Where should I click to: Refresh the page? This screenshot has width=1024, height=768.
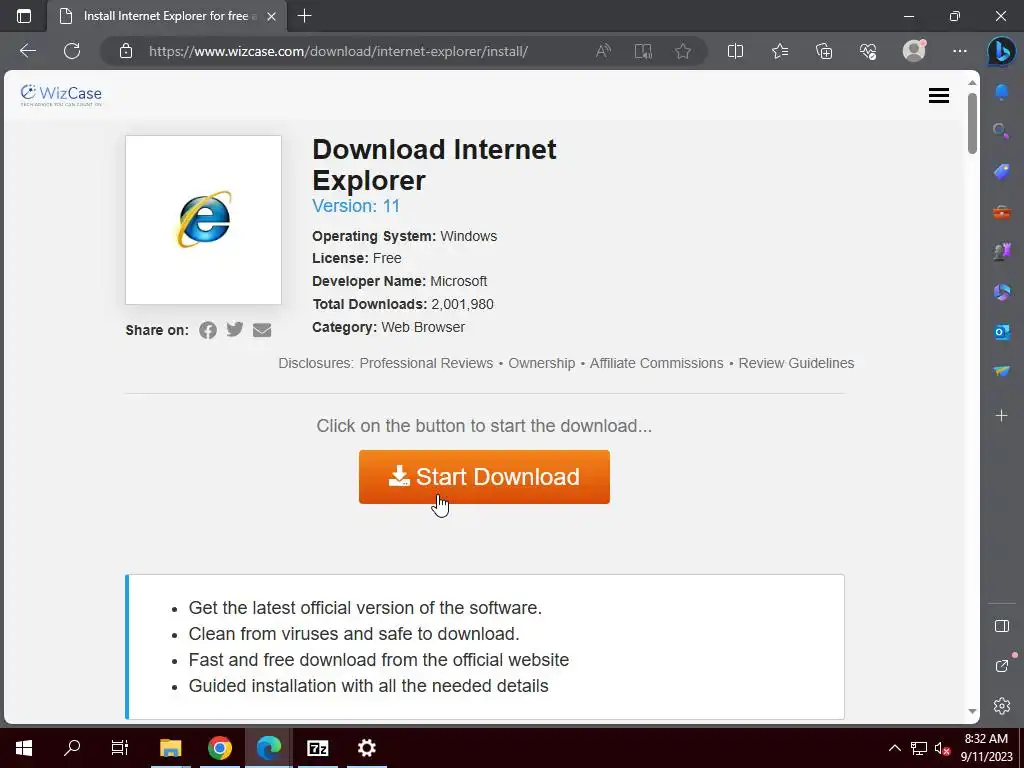[x=72, y=51]
